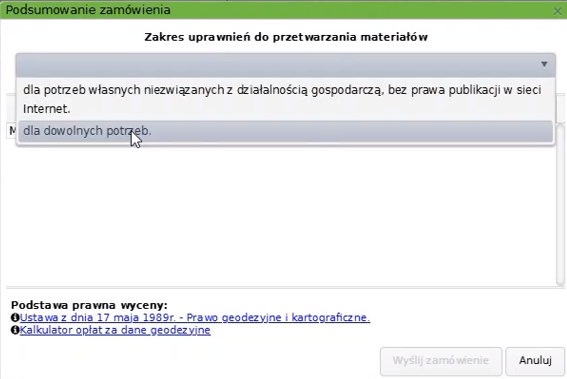
Task: Click the vertical scrollbar on the right edge
Action: click(x=560, y=205)
